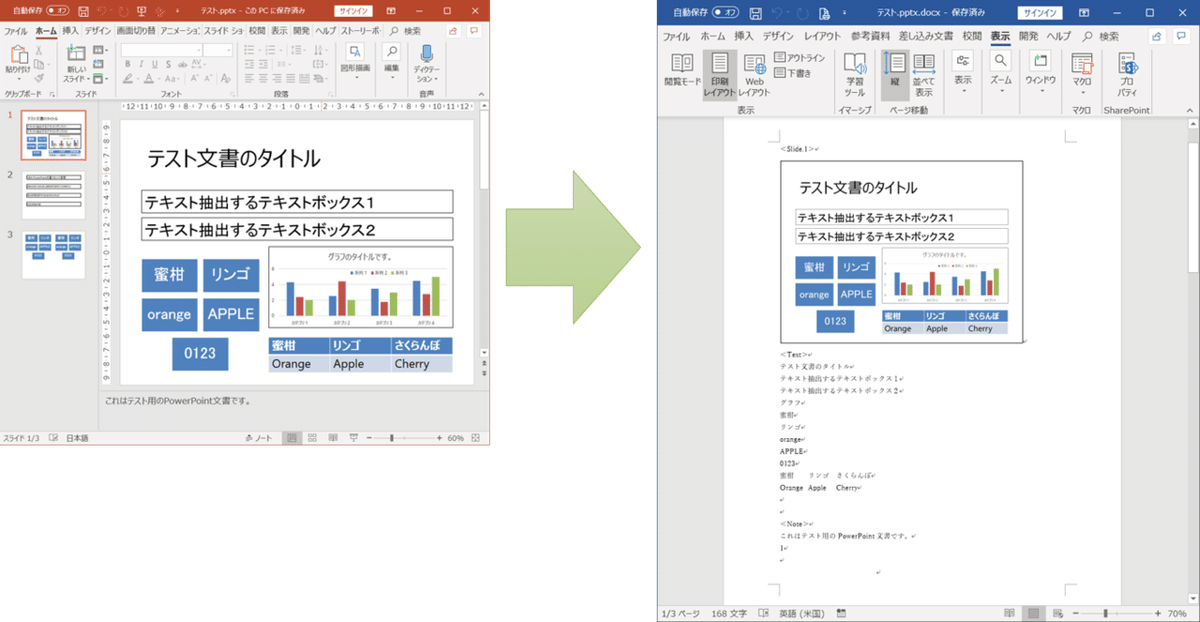The height and width of the screenshot is (622, 1200).
Task: Open the Editing (編集) search group in PowerPoint
Action: (392, 60)
